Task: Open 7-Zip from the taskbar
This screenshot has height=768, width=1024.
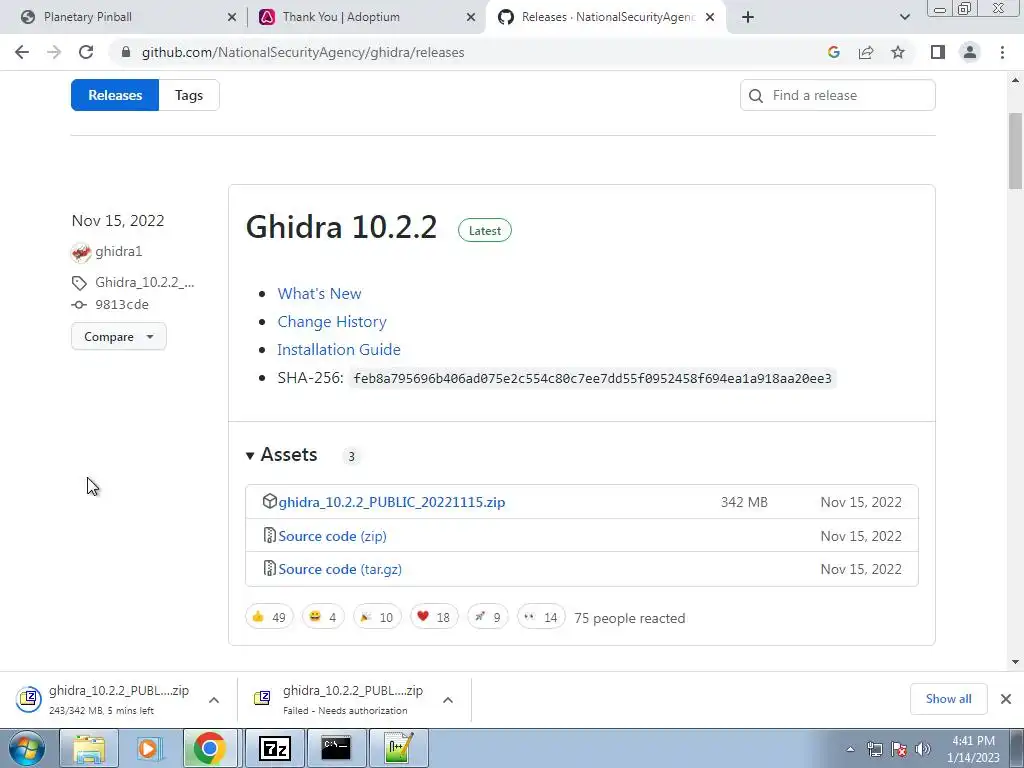Action: (275, 748)
